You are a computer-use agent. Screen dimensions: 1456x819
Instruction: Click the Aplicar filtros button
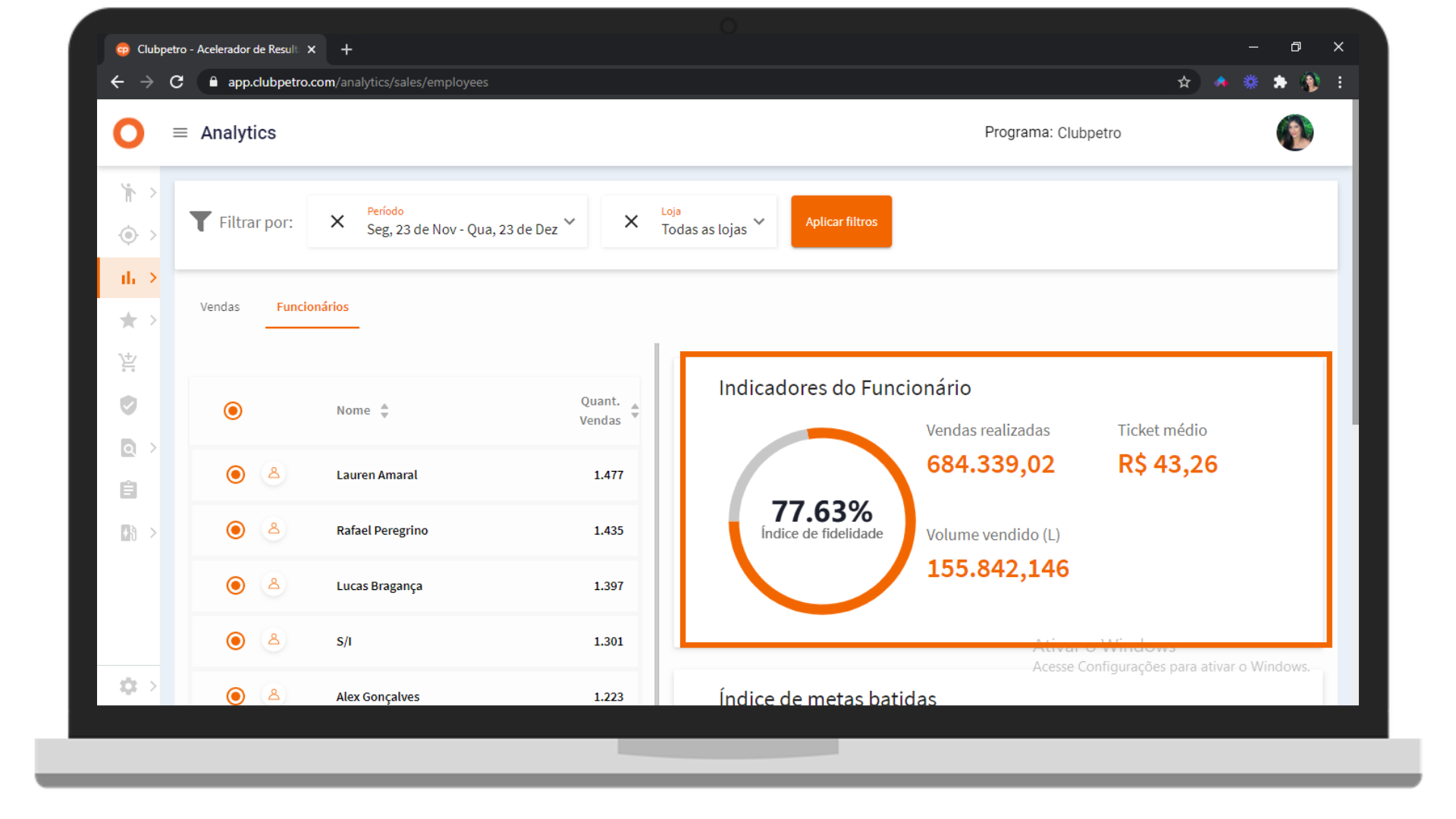click(841, 221)
